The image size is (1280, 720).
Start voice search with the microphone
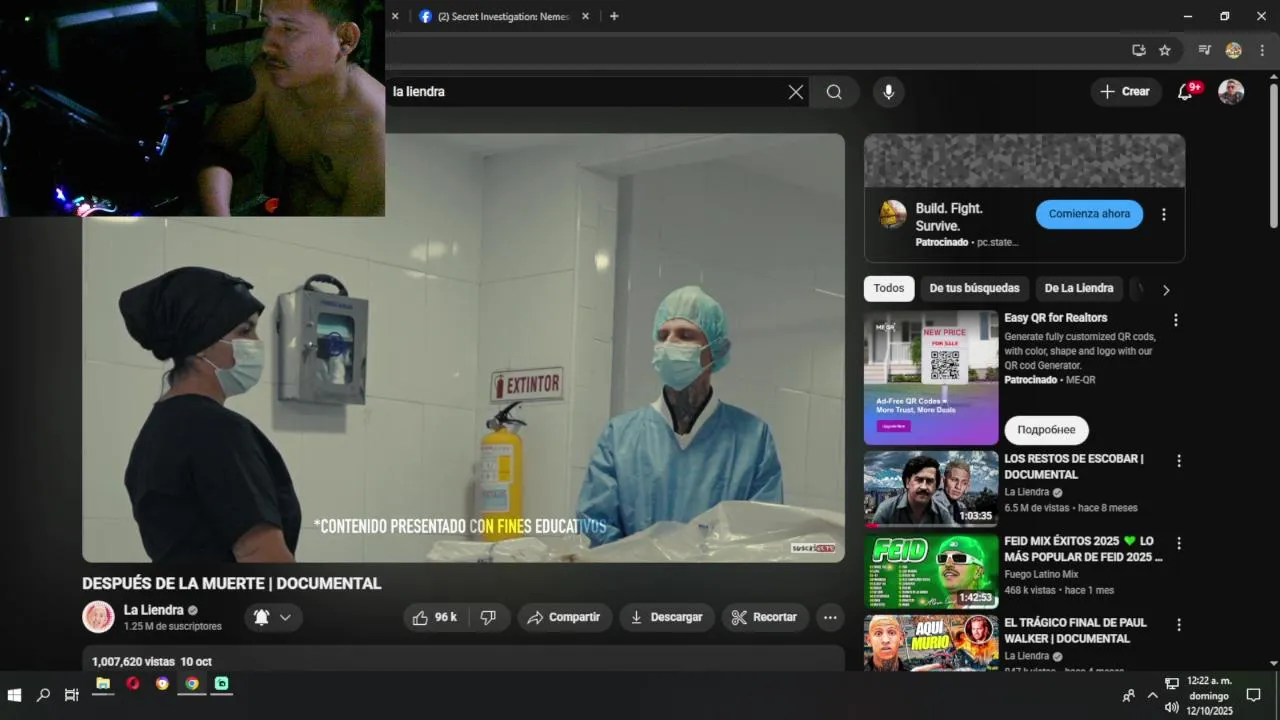point(888,92)
